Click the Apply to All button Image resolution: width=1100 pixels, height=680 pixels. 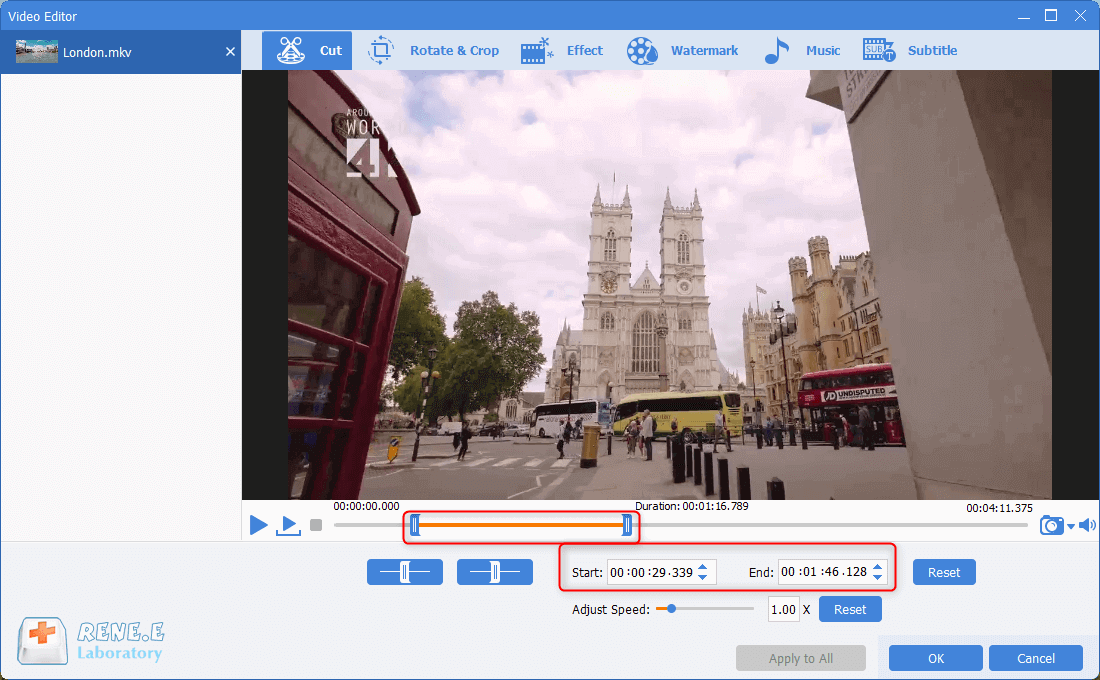(800, 658)
